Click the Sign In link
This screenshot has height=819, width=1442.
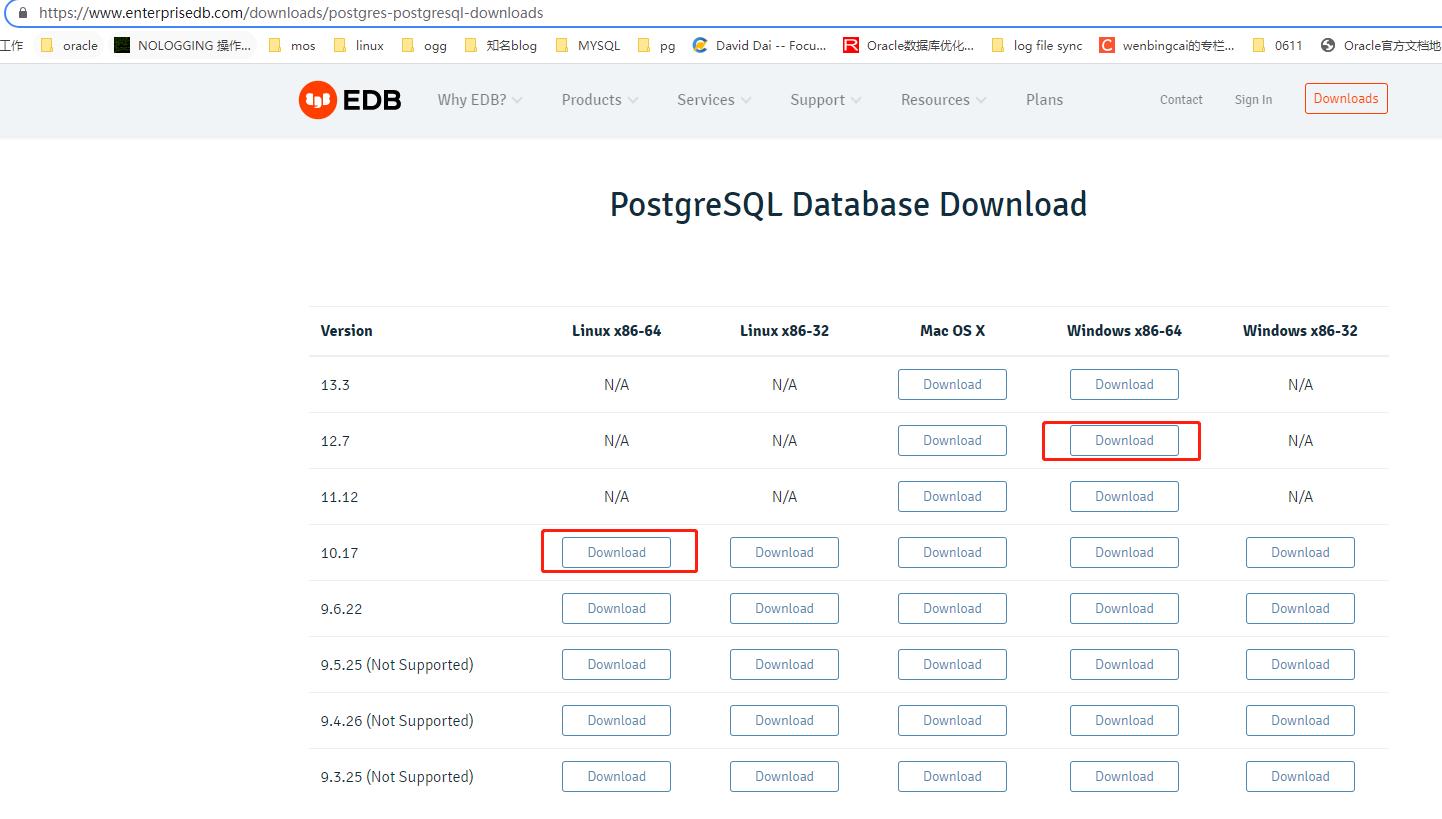pos(1253,99)
